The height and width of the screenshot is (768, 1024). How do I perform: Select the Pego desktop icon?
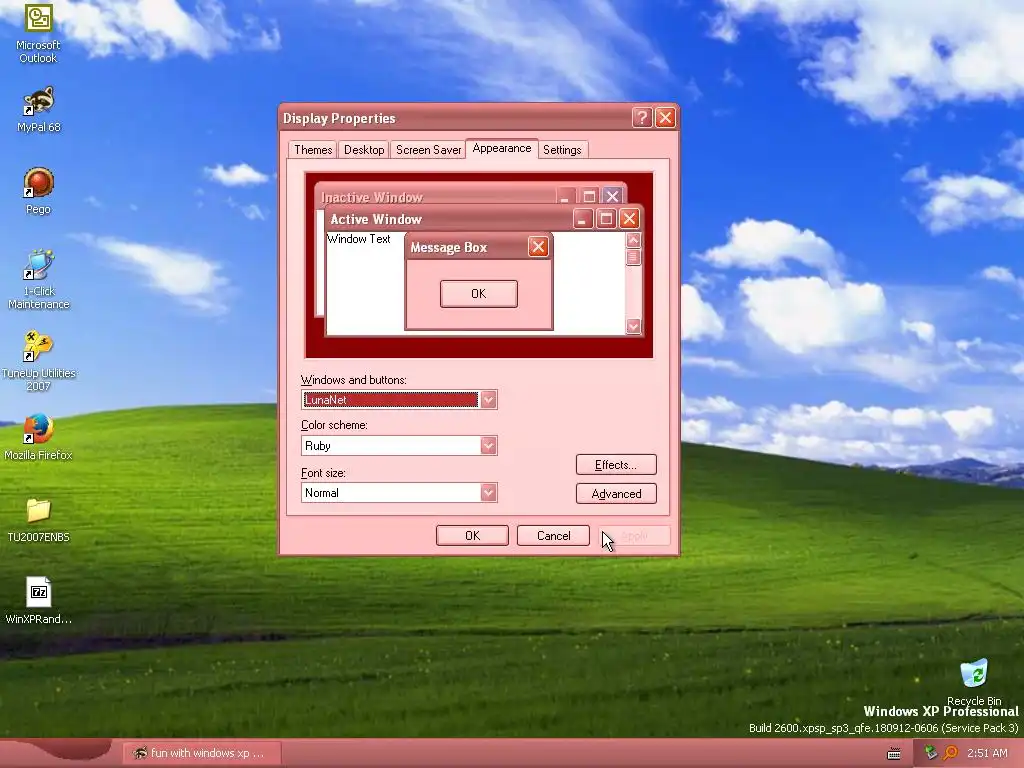[x=39, y=191]
